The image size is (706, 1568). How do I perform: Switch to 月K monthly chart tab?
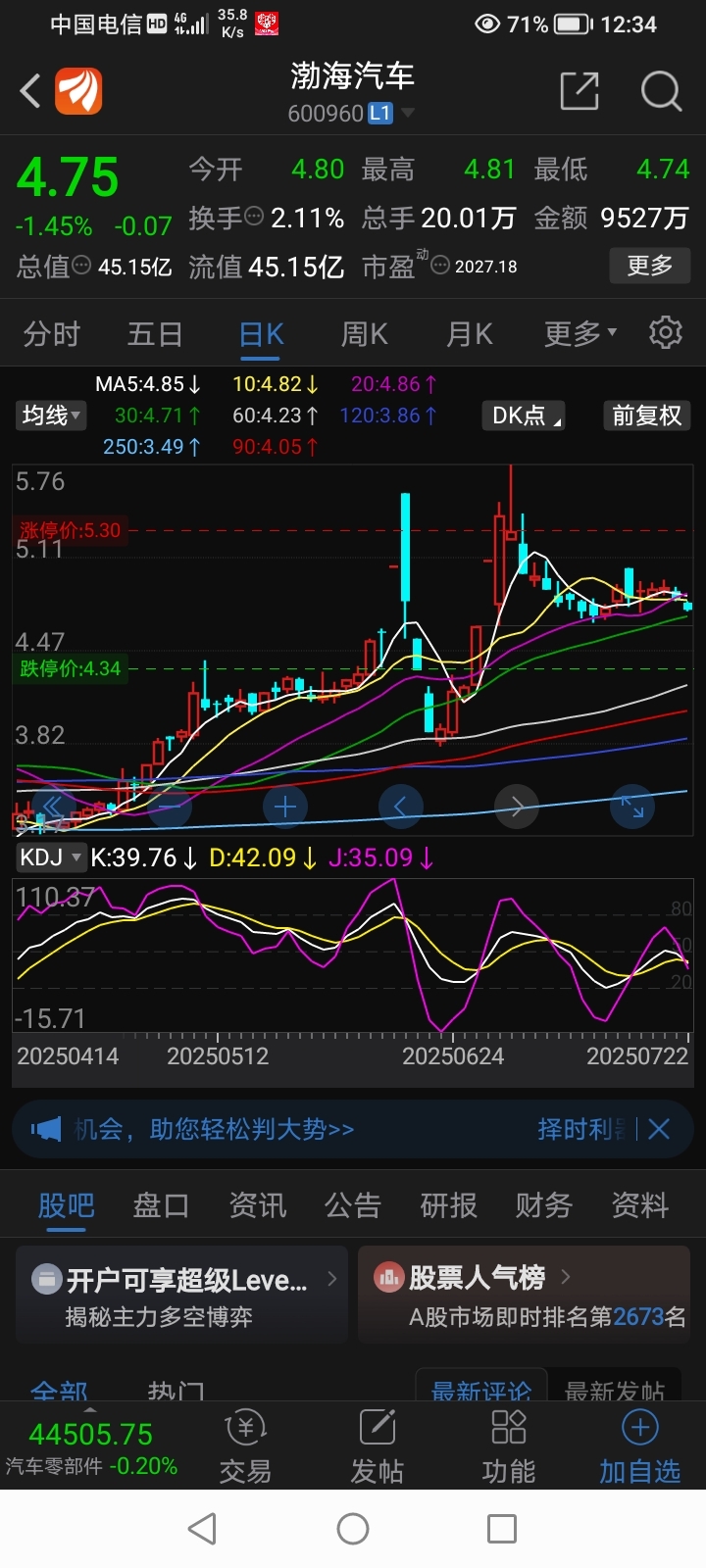coord(469,334)
